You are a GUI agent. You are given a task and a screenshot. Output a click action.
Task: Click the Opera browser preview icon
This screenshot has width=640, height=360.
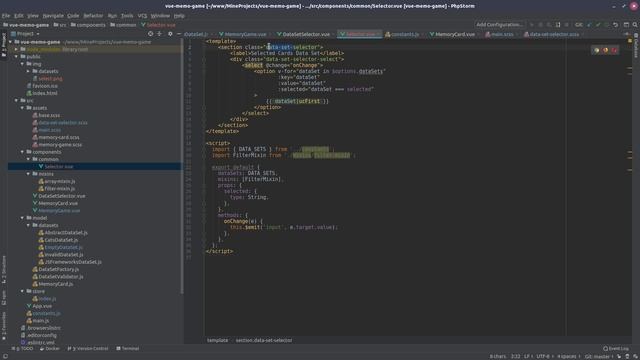point(614,50)
